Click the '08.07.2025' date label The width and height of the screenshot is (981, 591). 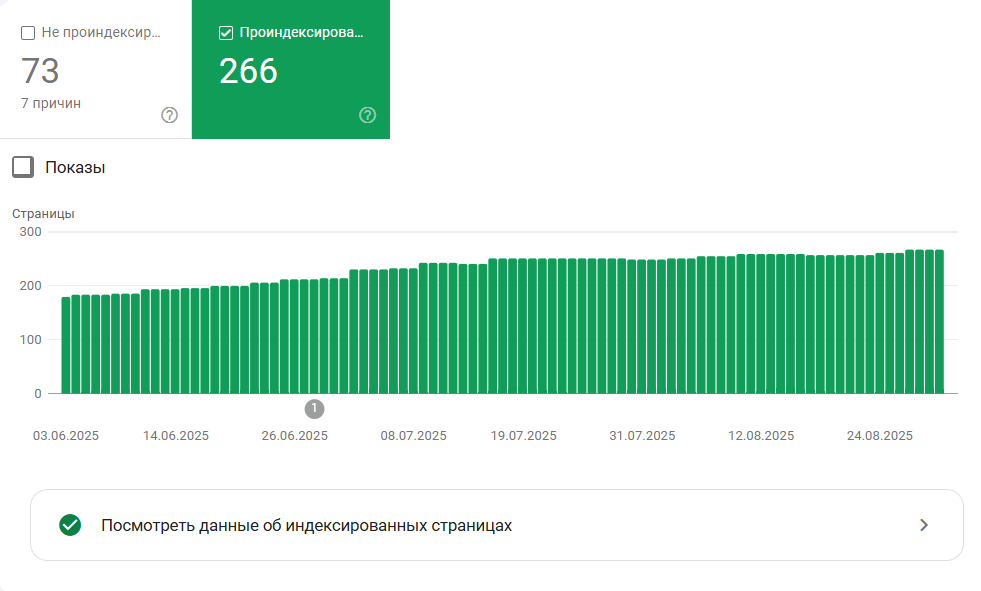coord(414,436)
